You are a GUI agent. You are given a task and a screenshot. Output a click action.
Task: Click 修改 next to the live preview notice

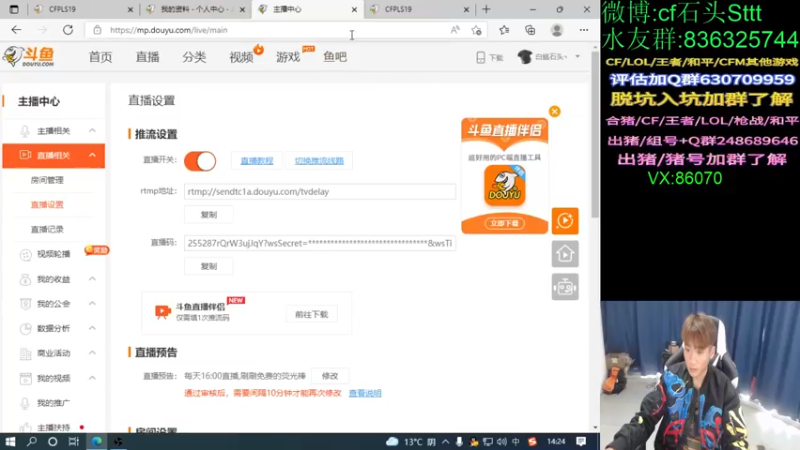click(x=330, y=376)
